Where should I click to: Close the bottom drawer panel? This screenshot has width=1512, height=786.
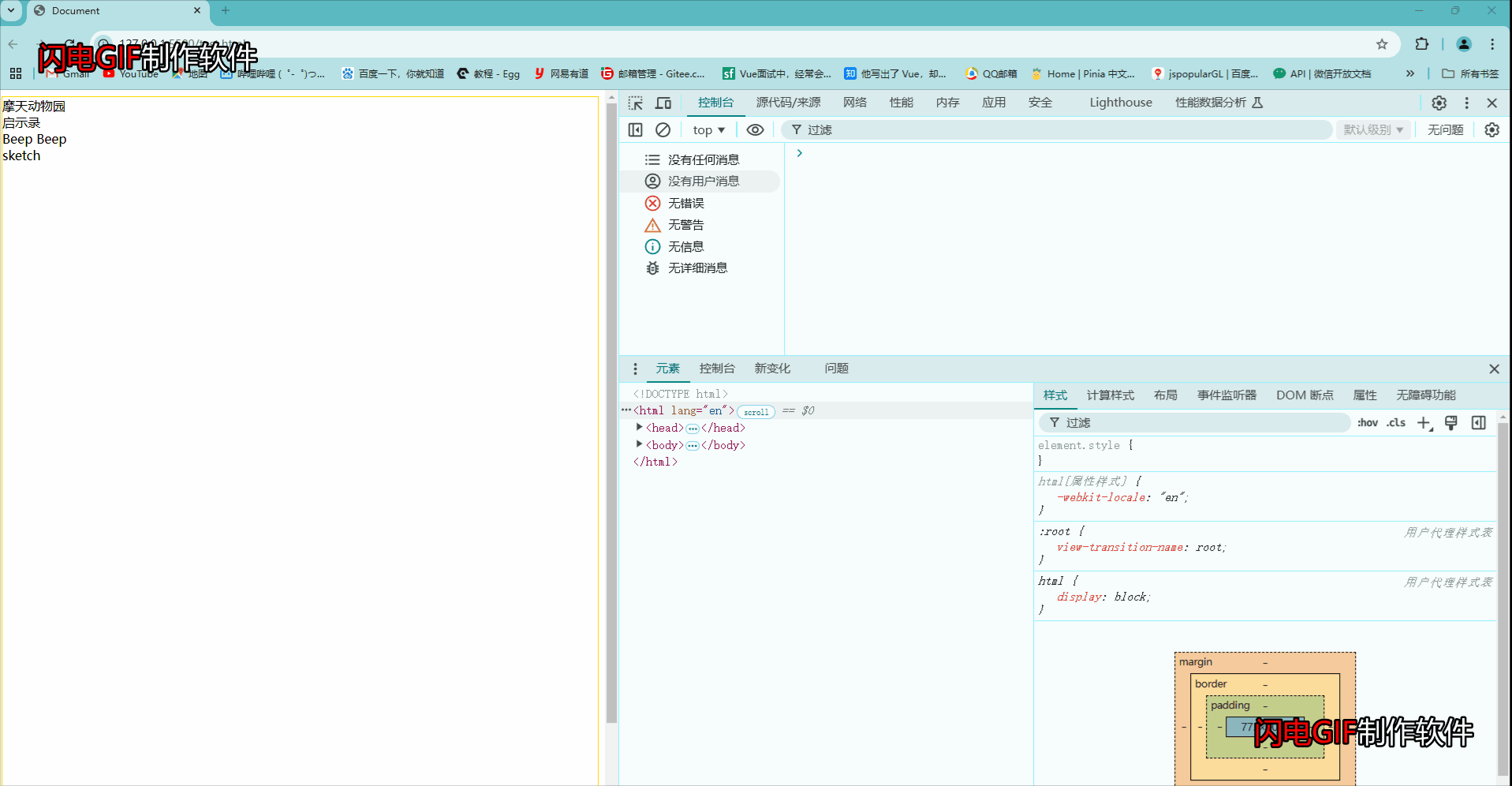(1494, 369)
